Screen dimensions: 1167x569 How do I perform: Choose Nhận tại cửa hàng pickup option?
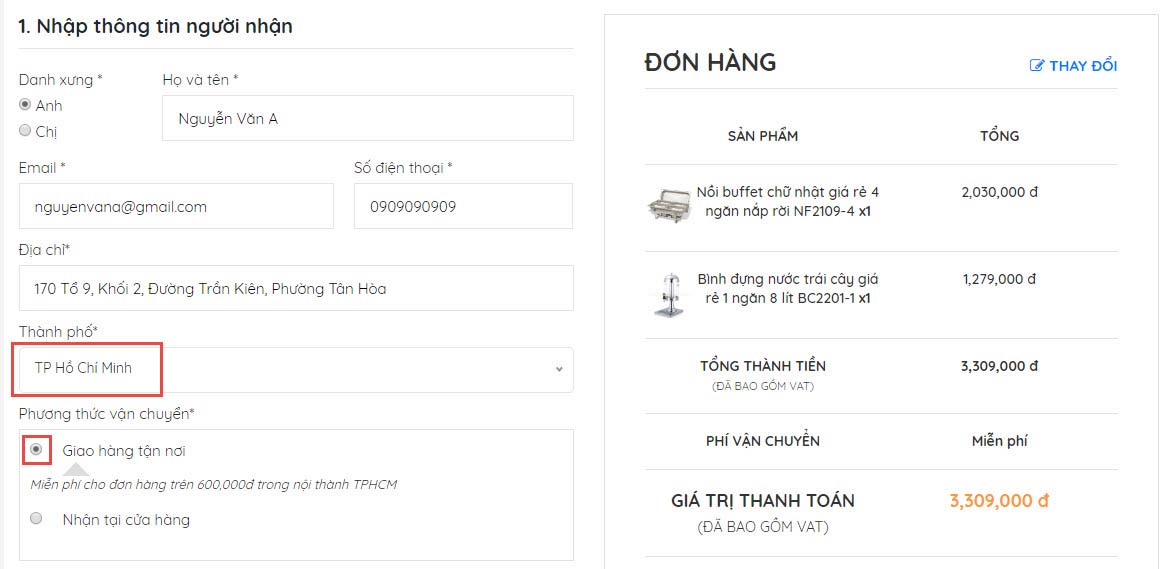click(37, 519)
